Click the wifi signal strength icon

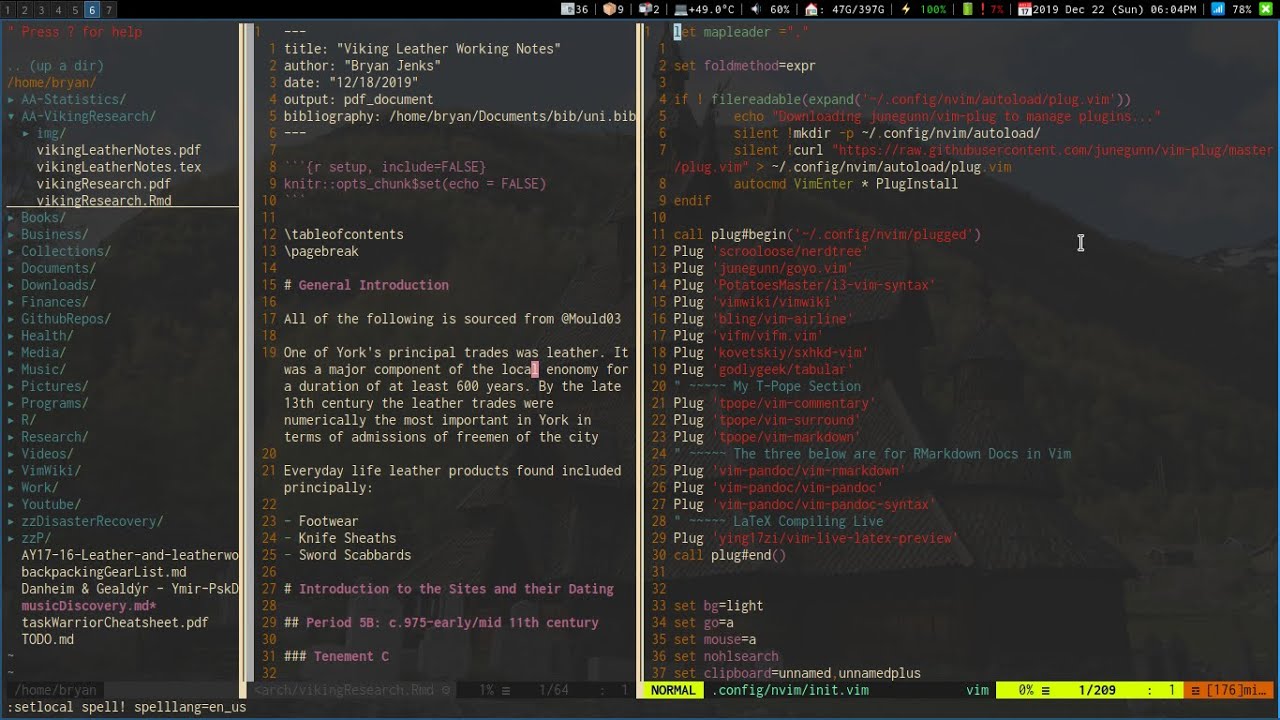1218,9
